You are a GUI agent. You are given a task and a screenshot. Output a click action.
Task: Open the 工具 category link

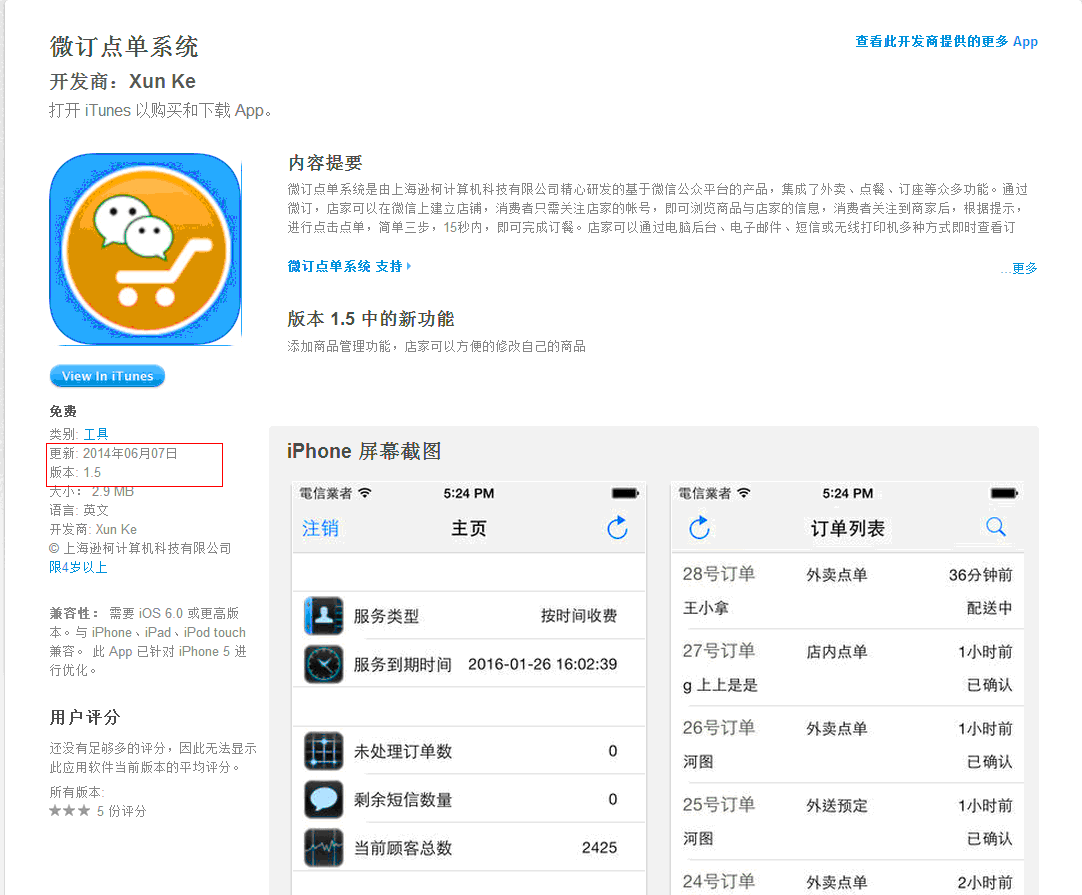tap(96, 434)
